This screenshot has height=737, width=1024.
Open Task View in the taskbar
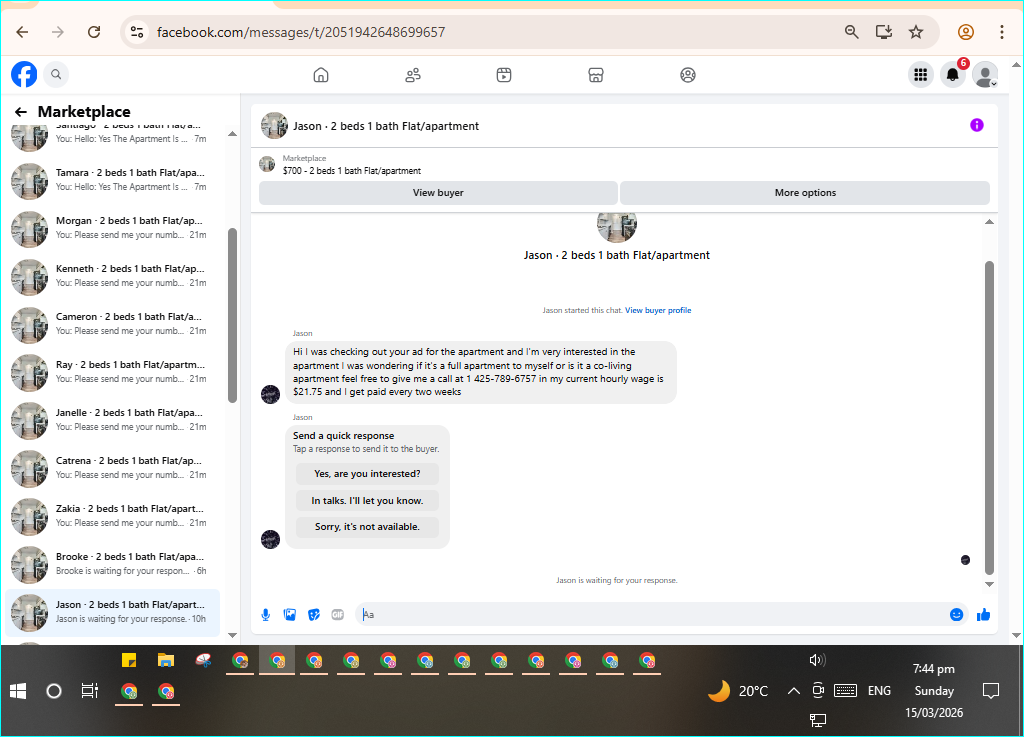tap(89, 691)
